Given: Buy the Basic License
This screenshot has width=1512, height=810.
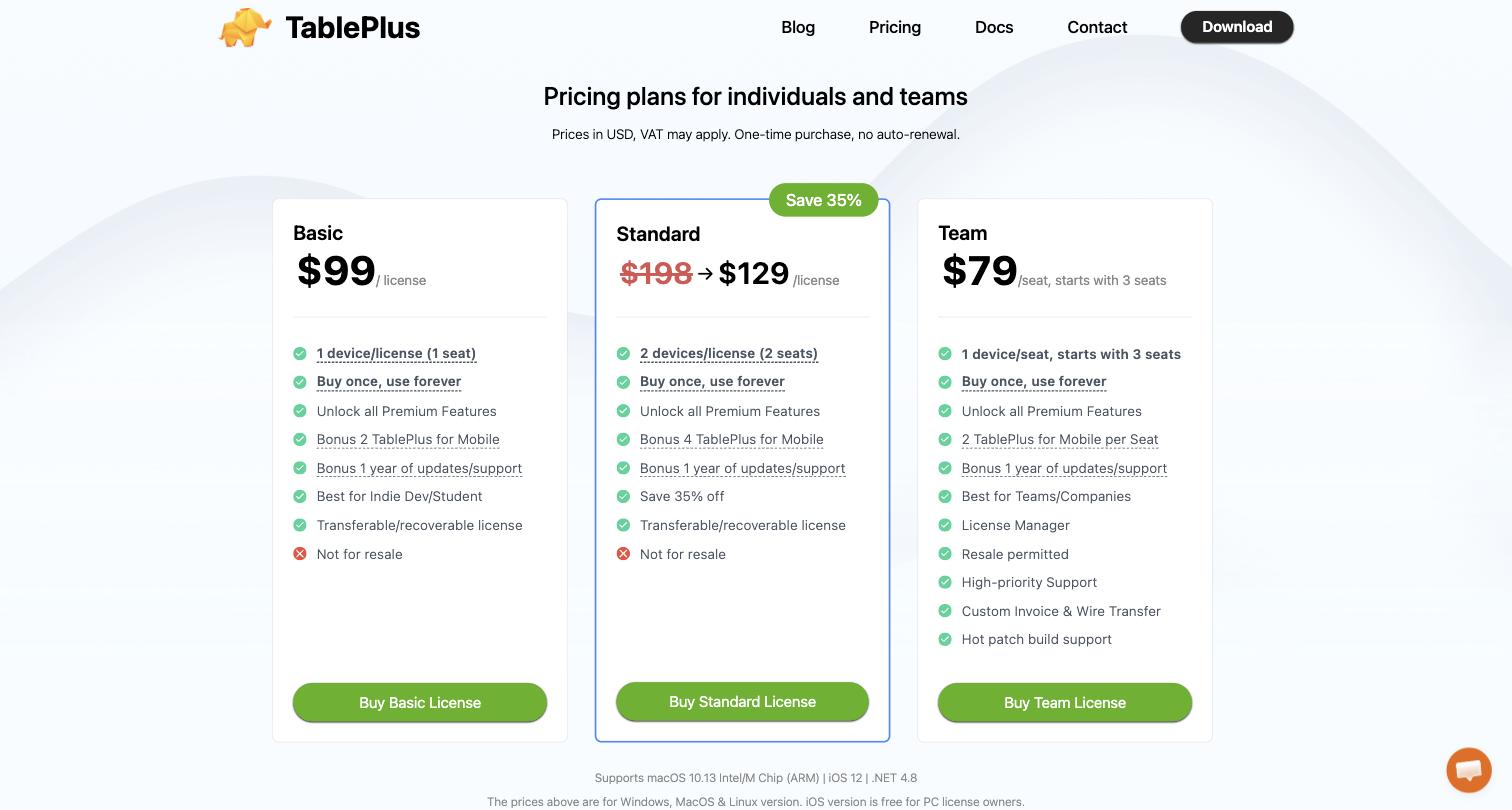Looking at the screenshot, I should [420, 702].
